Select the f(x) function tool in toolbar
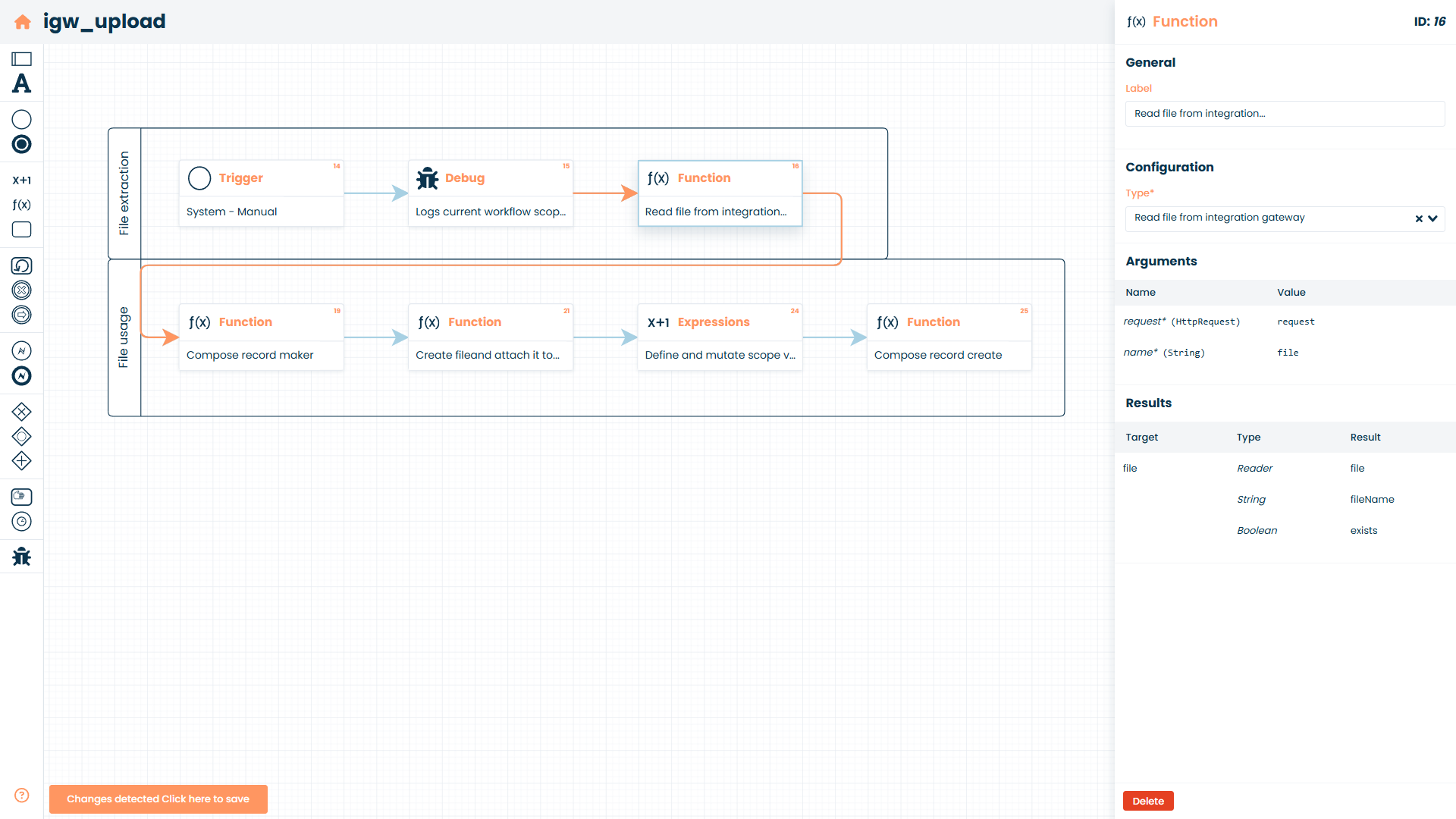Screen dimensions: 1456x819 pos(21,205)
